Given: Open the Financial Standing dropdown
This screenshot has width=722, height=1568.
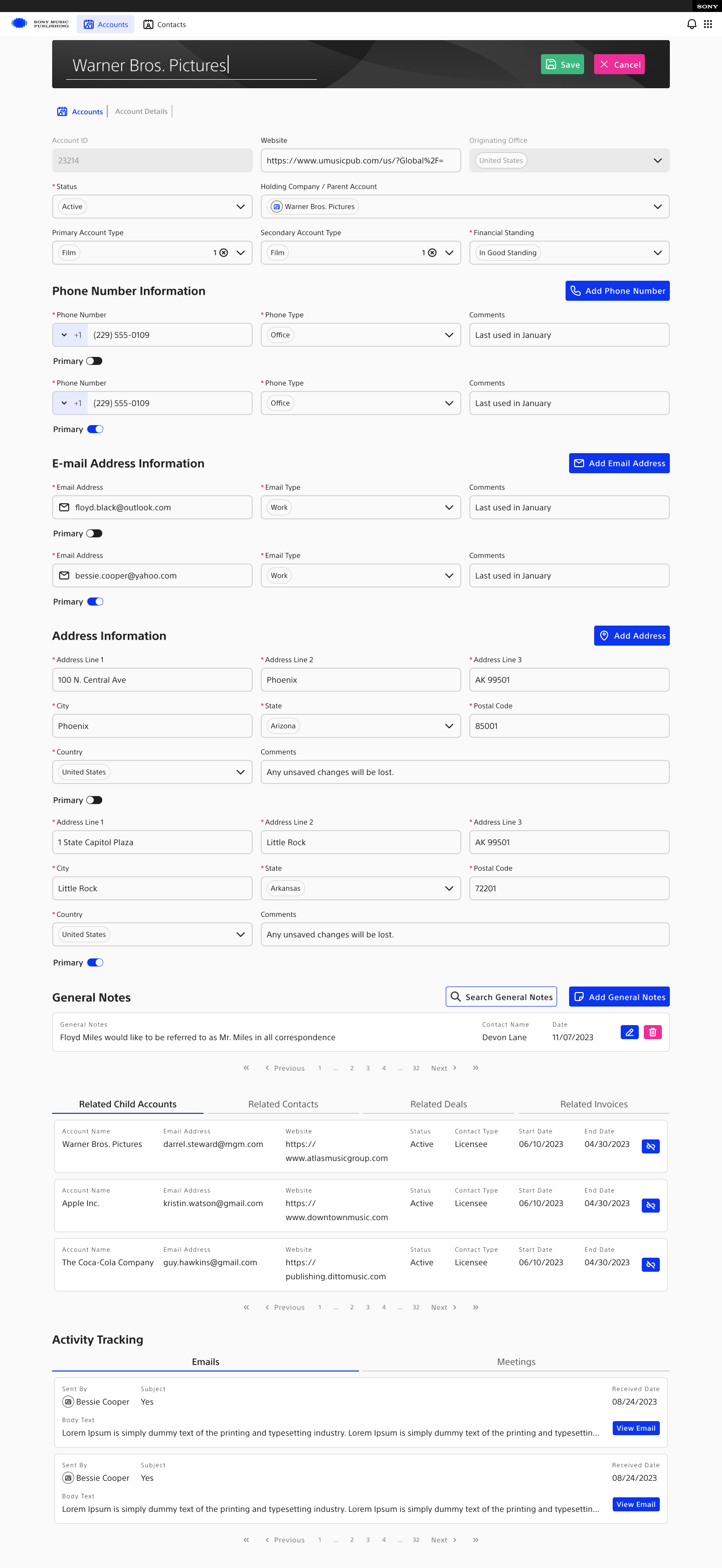Looking at the screenshot, I should [569, 253].
